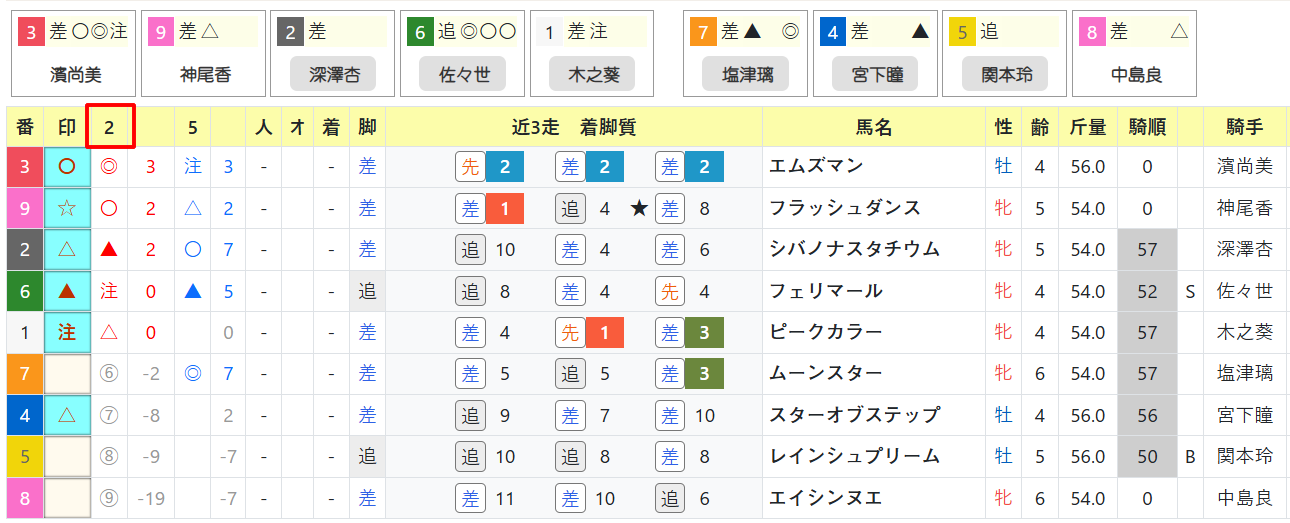
Task: Click the black star icon in フラッシュダンス row
Action: point(638,208)
